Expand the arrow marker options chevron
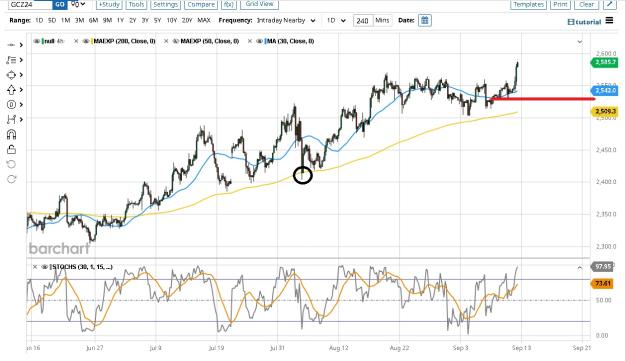The height and width of the screenshot is (361, 625). click(21, 90)
